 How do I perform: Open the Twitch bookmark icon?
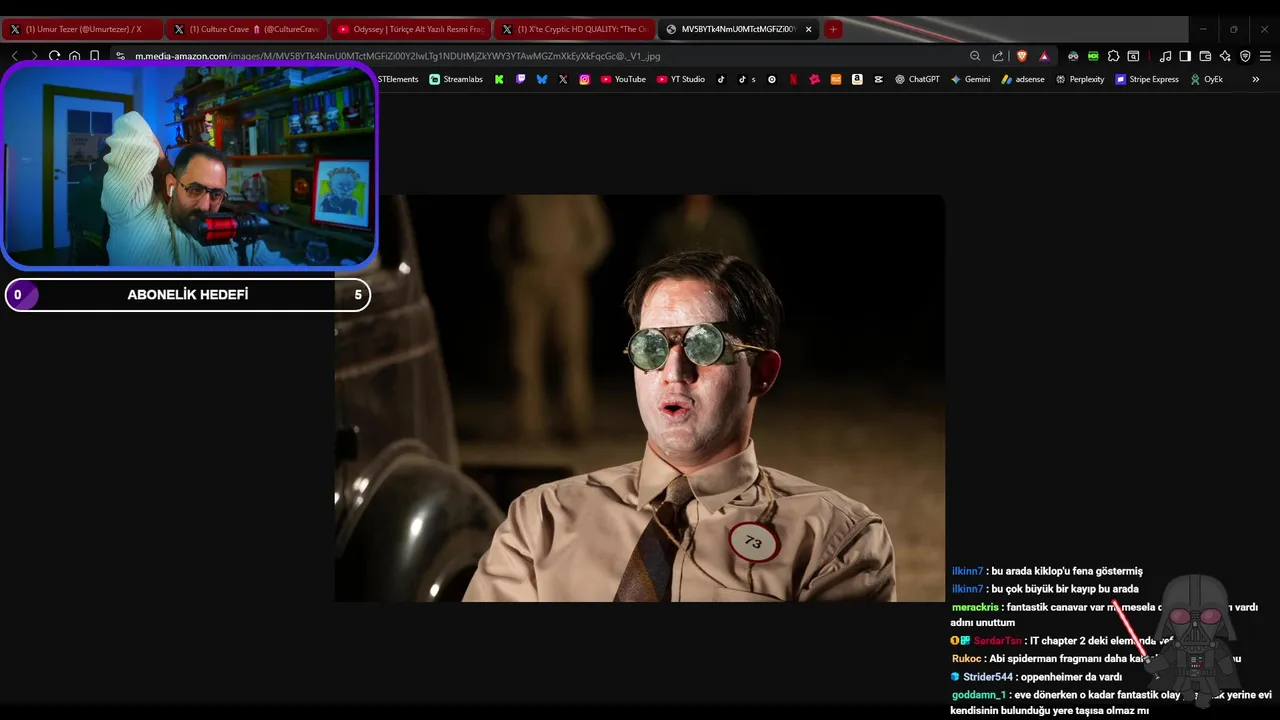(x=520, y=79)
